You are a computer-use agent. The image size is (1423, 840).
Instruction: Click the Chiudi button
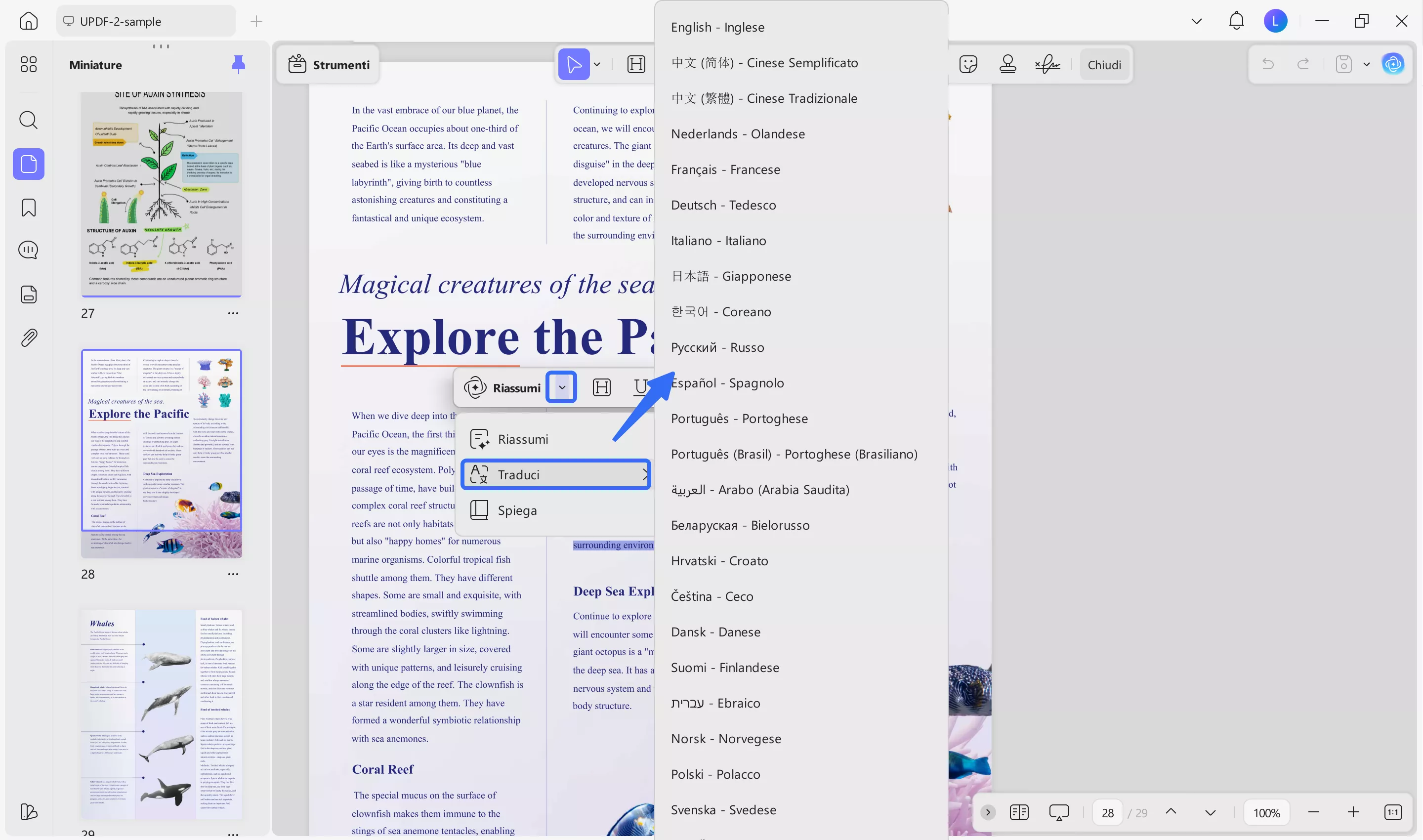coord(1104,65)
